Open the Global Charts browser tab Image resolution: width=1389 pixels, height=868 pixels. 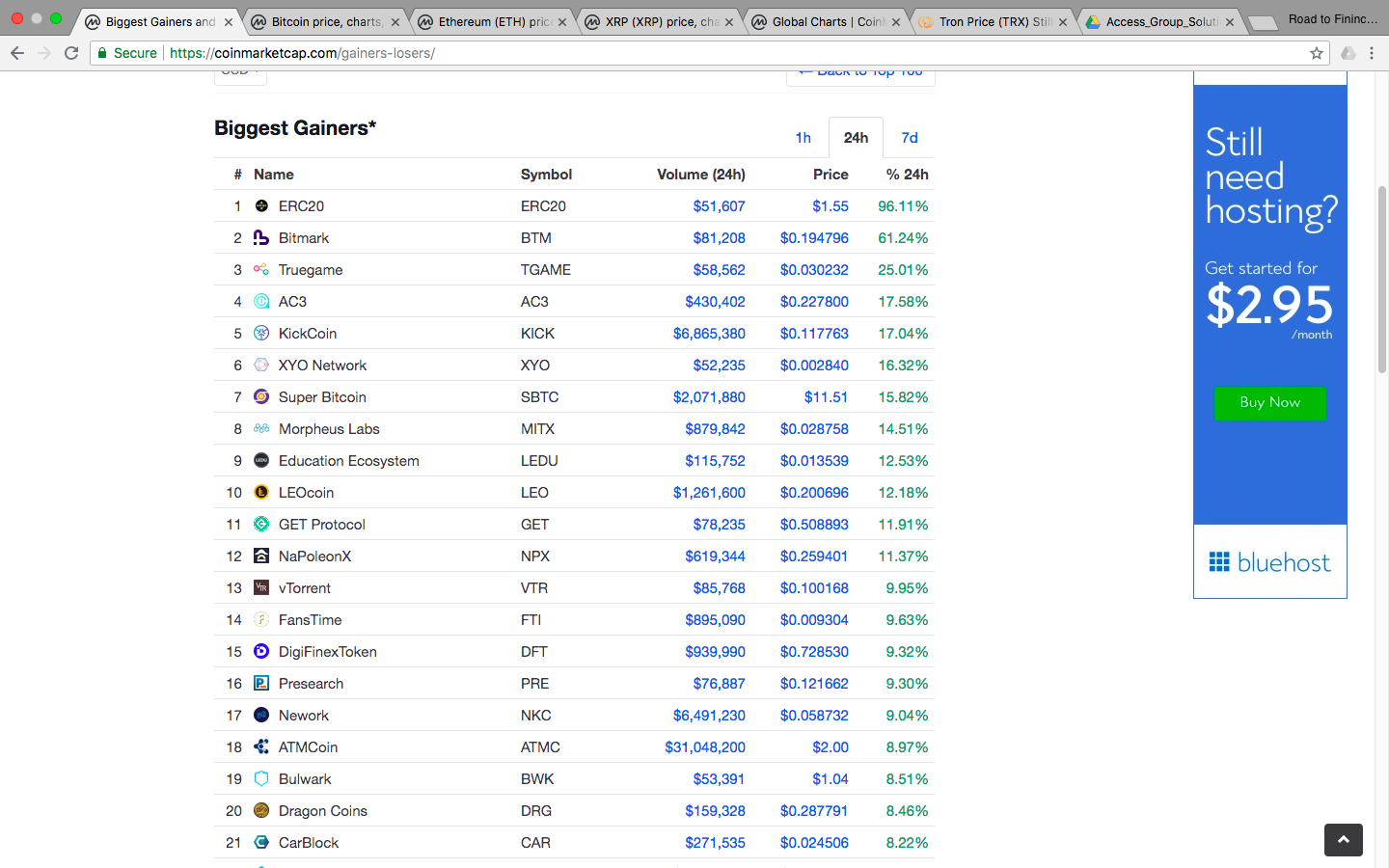[828, 21]
